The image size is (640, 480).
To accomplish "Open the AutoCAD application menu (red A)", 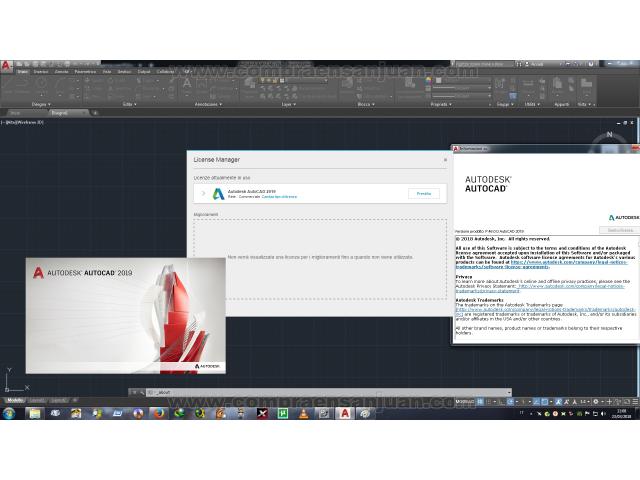I will point(7,67).
